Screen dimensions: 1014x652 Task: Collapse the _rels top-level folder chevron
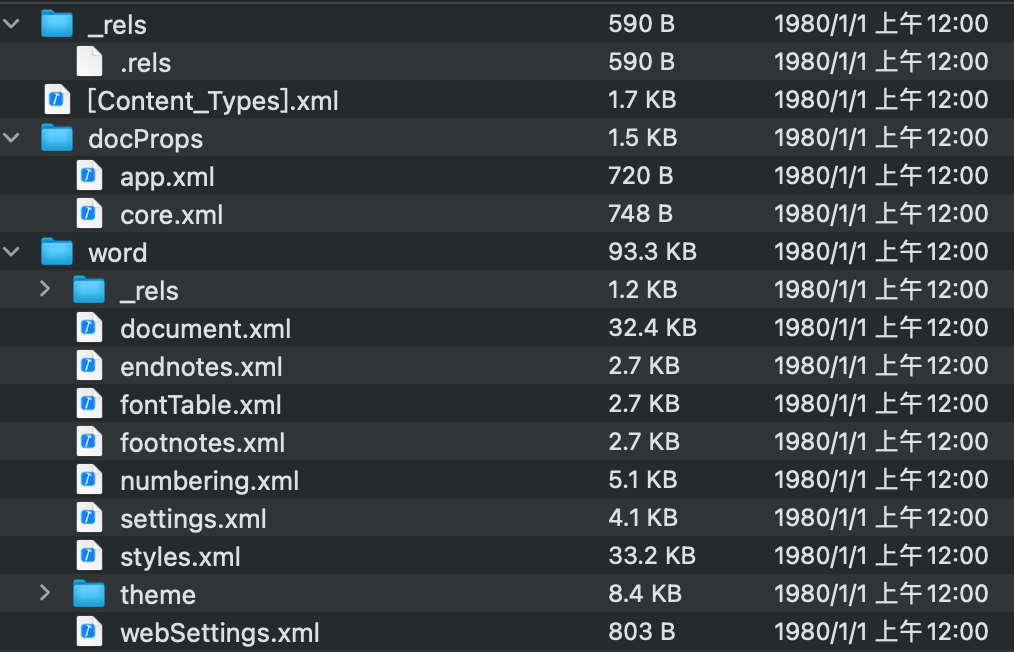[12, 25]
